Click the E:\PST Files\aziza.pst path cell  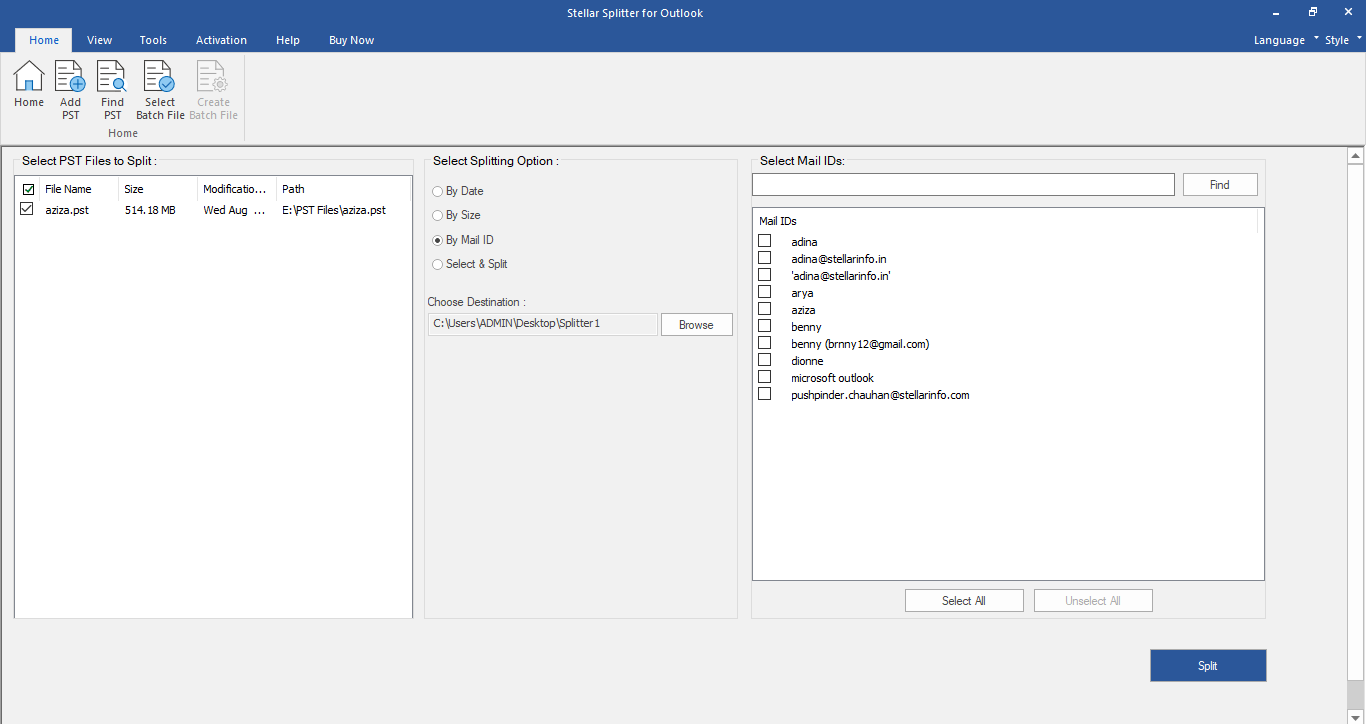click(334, 210)
